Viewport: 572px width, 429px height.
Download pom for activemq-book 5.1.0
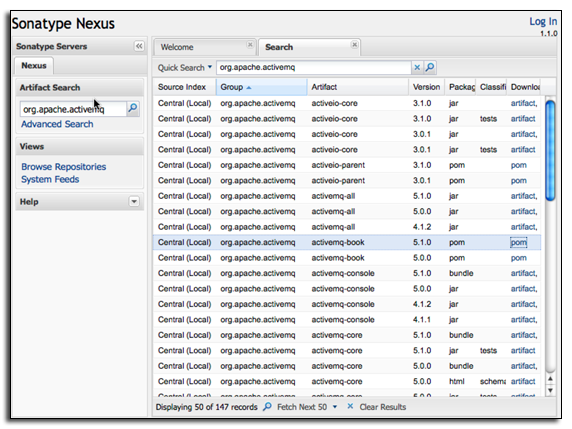click(518, 243)
